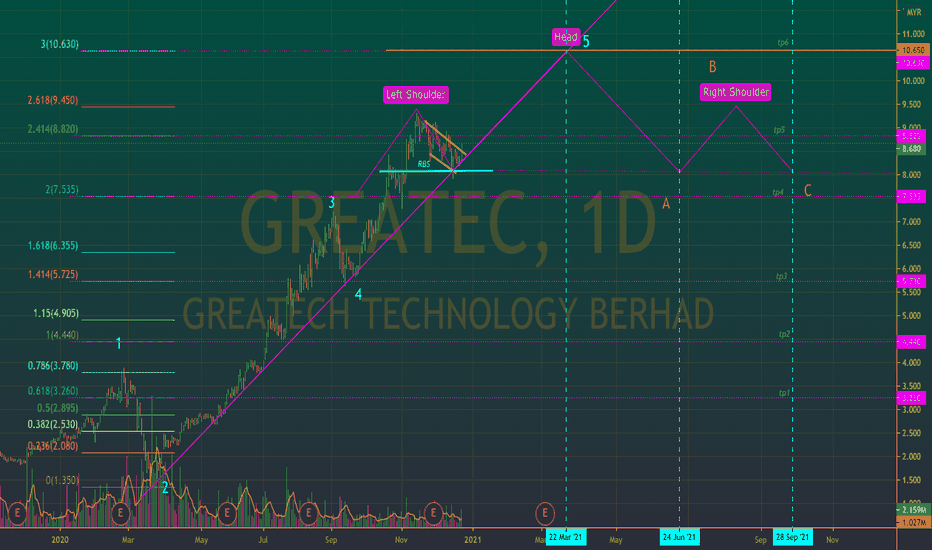Select the 0.382(2.530) Fibonacci level text
This screenshot has height=550, width=932.
pos(52,424)
